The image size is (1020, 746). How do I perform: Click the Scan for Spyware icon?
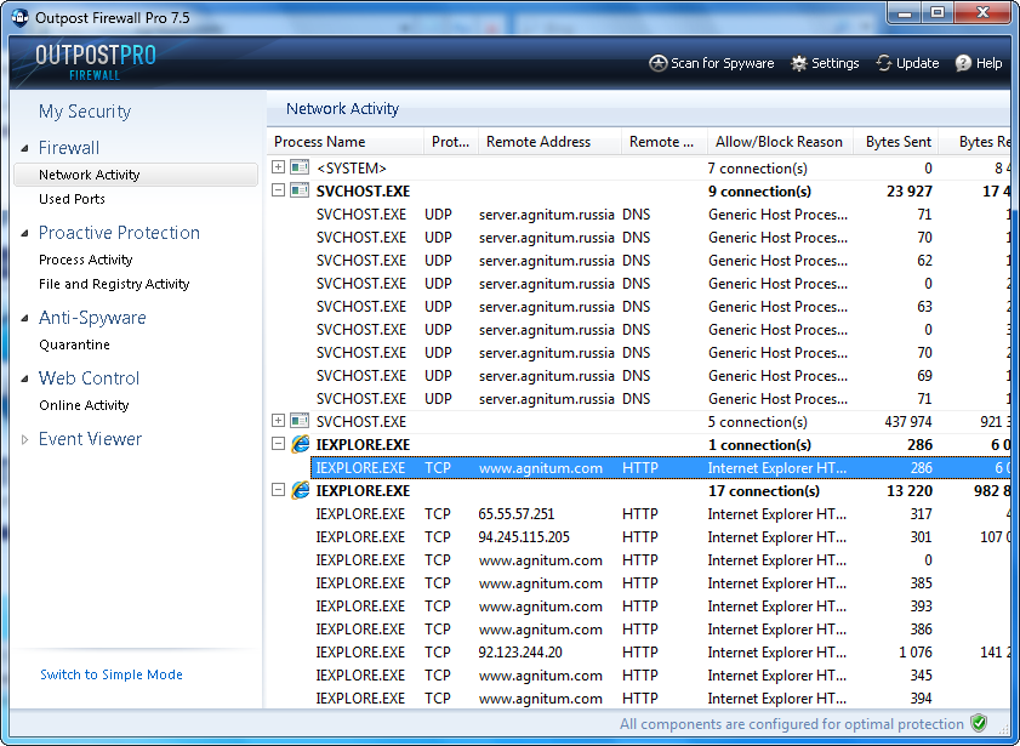point(658,64)
